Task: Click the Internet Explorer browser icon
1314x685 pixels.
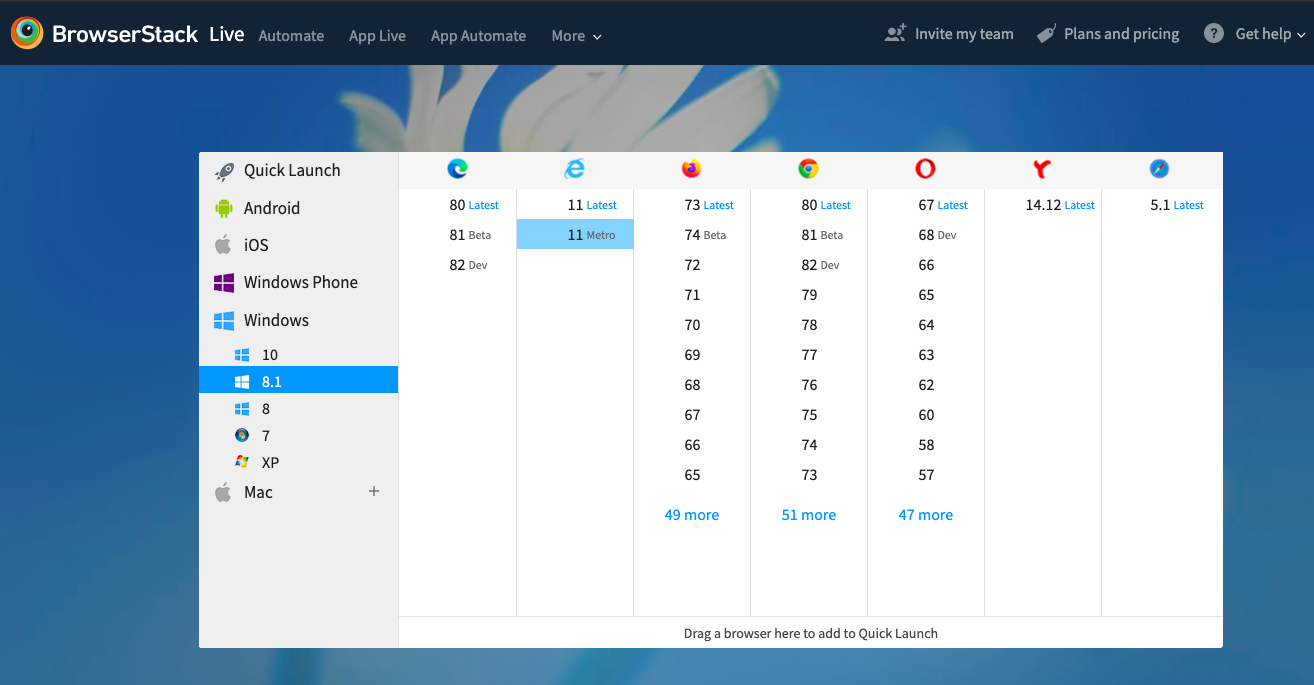Action: [574, 169]
